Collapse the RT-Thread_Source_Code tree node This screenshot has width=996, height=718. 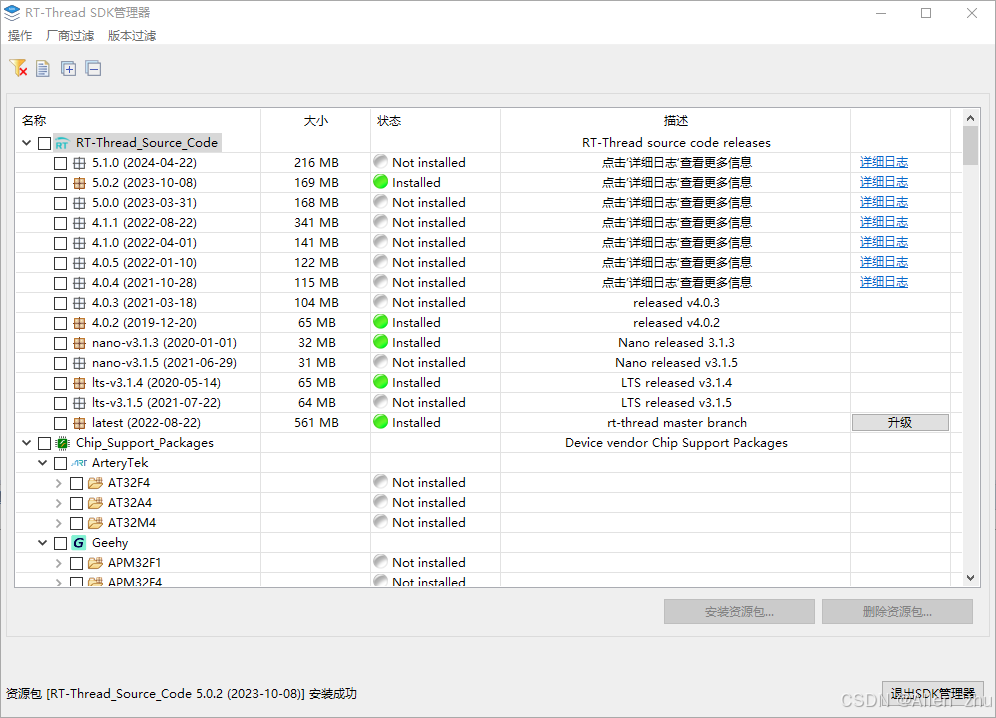point(27,143)
